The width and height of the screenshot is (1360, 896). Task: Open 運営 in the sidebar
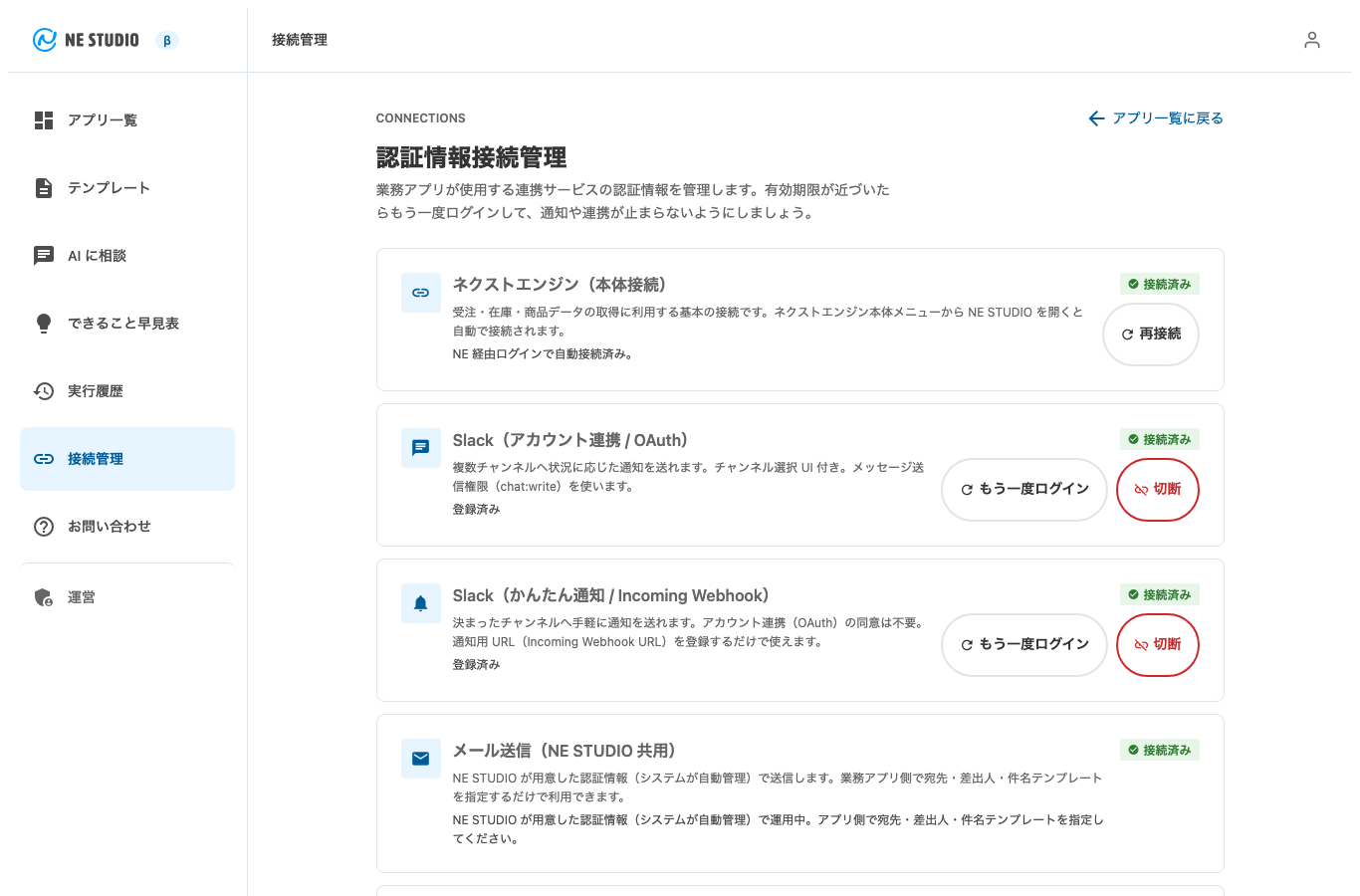tap(127, 597)
